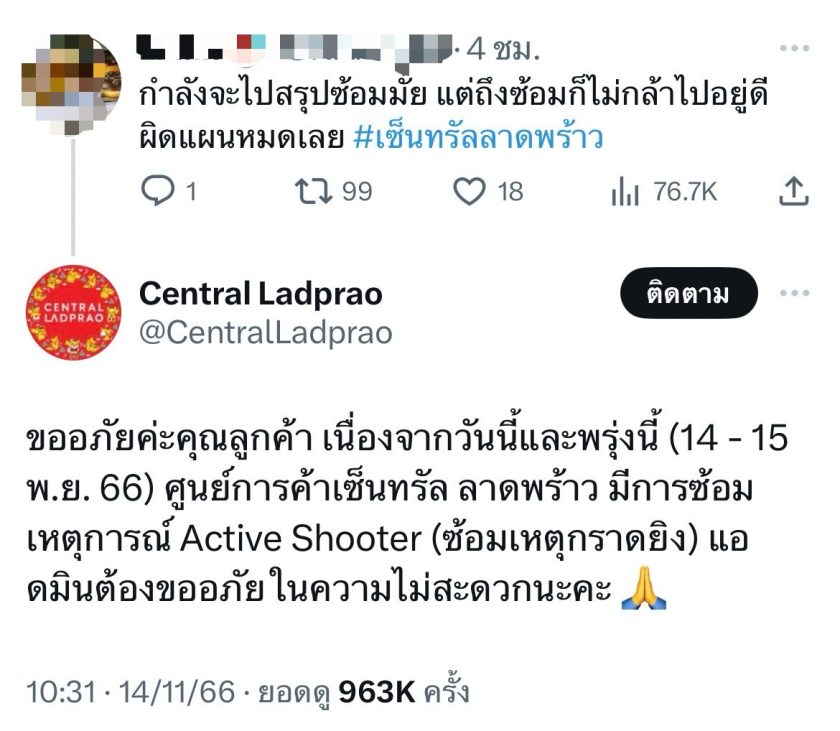This screenshot has height=731, width=840.
Task: Click the like count 18
Action: click(510, 192)
